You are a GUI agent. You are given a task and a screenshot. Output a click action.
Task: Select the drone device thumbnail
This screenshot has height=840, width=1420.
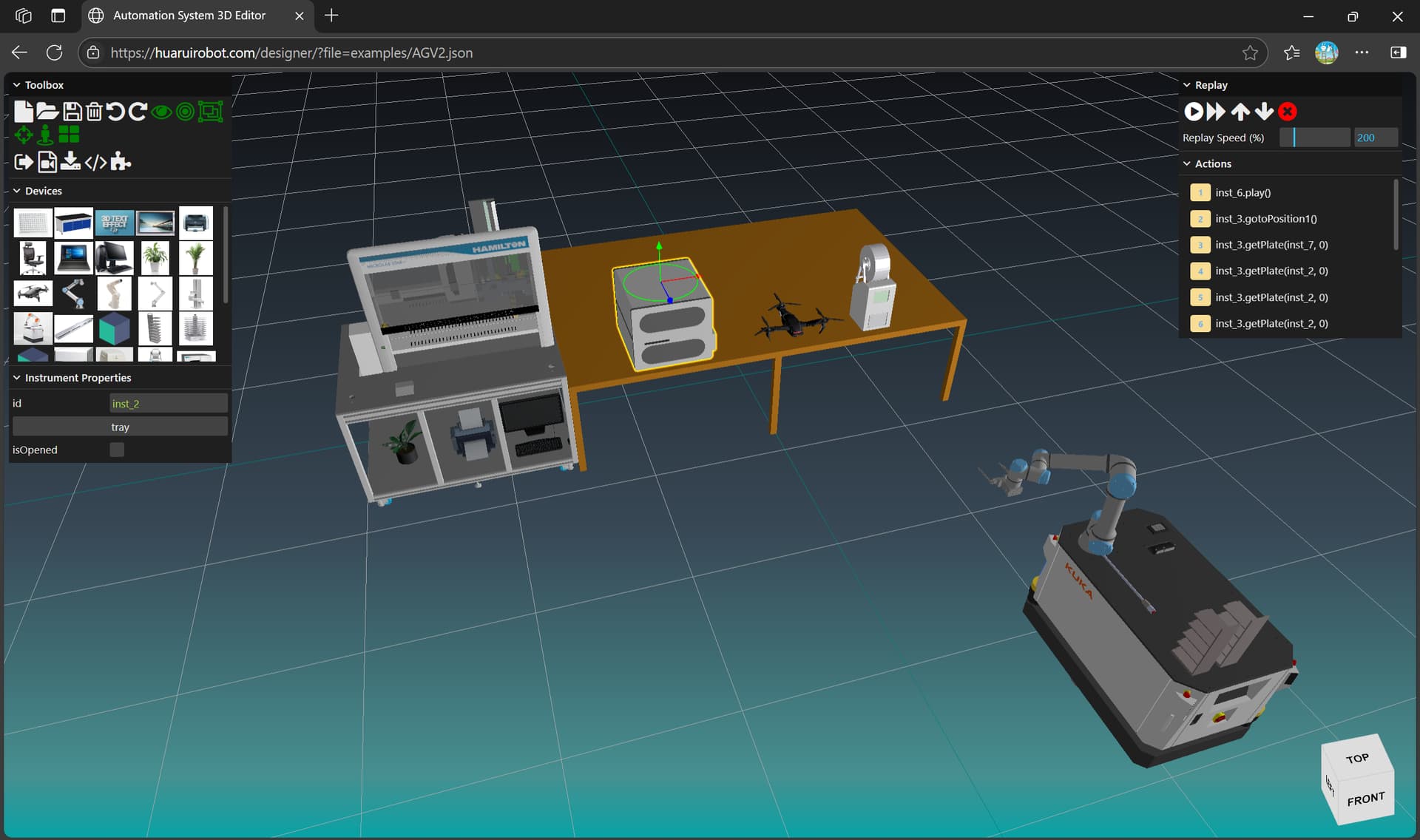click(33, 294)
